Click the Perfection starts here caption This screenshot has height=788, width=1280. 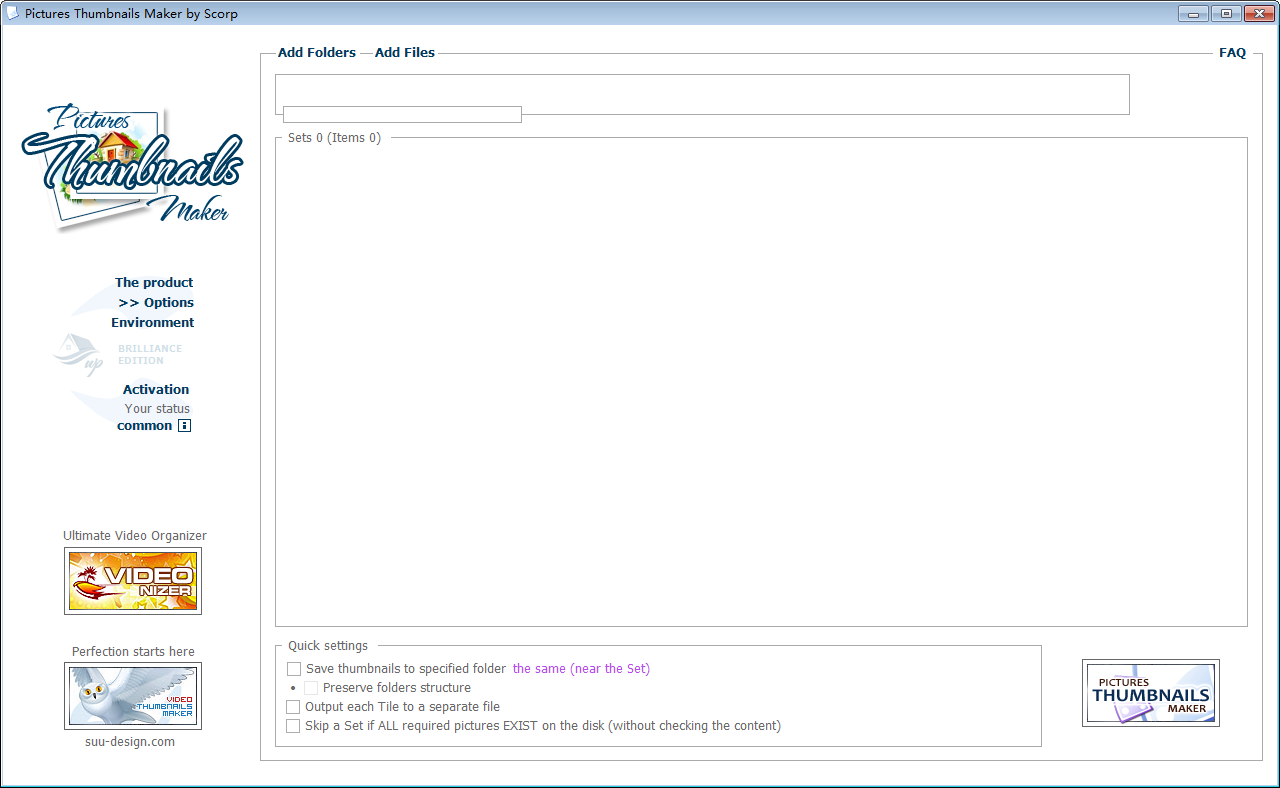(x=134, y=652)
